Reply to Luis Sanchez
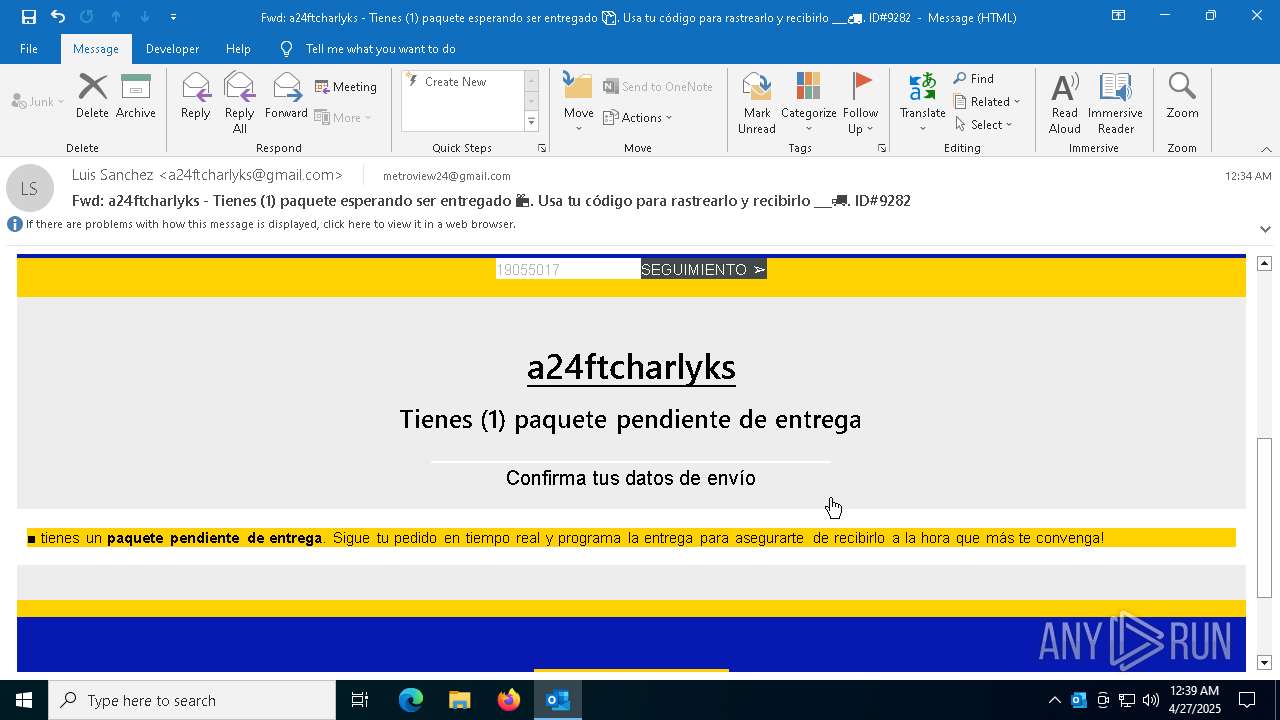The image size is (1280, 720). click(195, 97)
